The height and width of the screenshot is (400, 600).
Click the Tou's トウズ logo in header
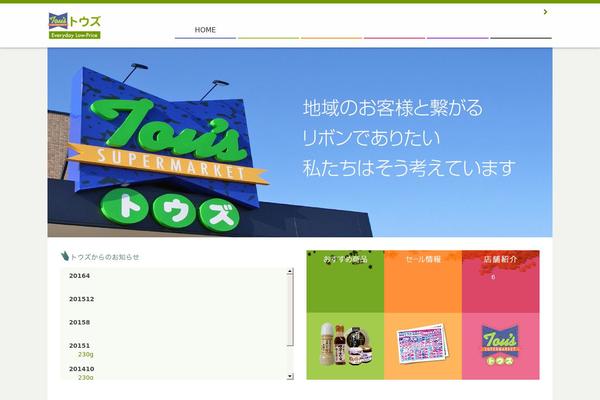[x=75, y=26]
